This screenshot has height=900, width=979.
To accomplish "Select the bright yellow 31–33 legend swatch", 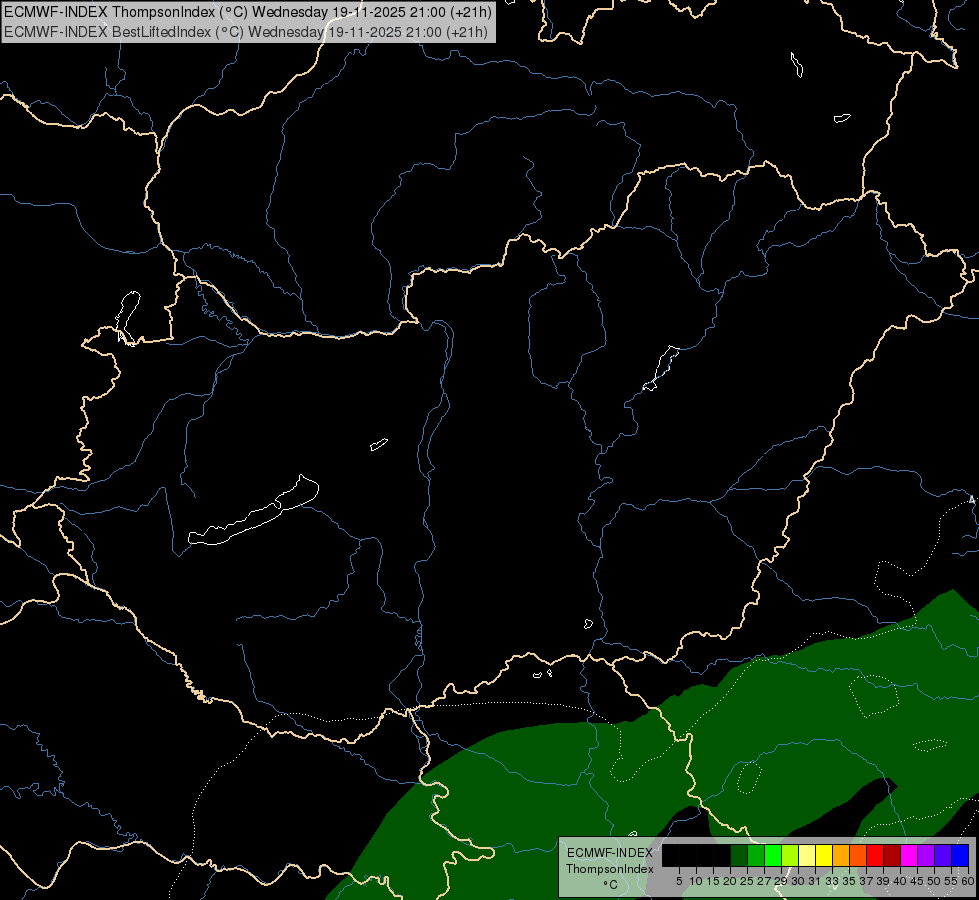I will [x=824, y=855].
